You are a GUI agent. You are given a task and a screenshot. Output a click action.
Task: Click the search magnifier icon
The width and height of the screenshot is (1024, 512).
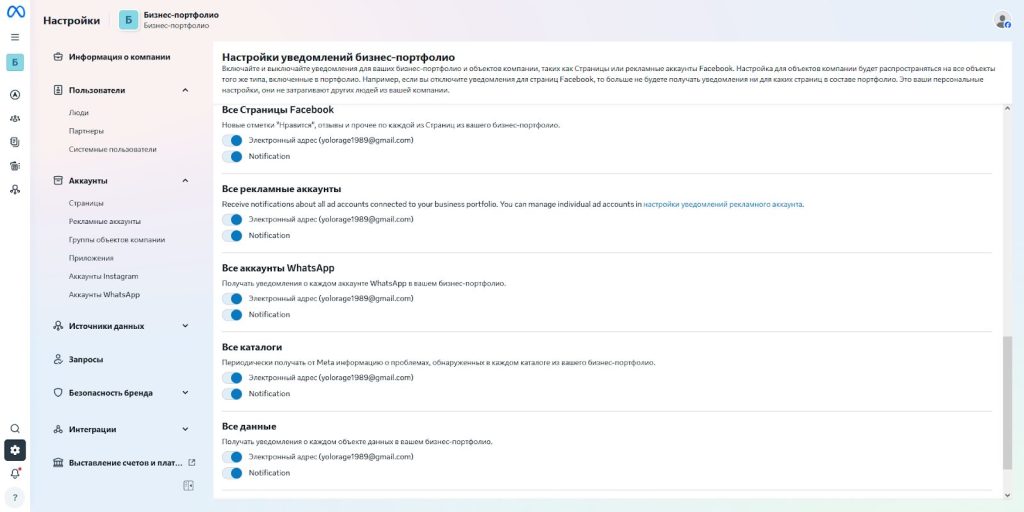(x=15, y=428)
